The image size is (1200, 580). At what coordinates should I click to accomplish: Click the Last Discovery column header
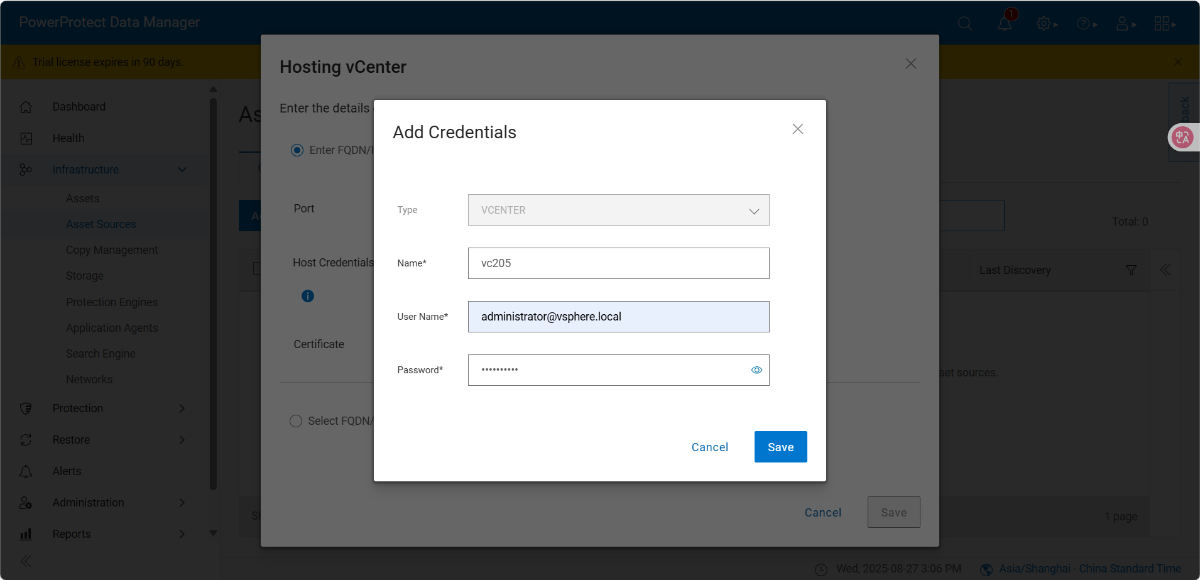[1015, 270]
